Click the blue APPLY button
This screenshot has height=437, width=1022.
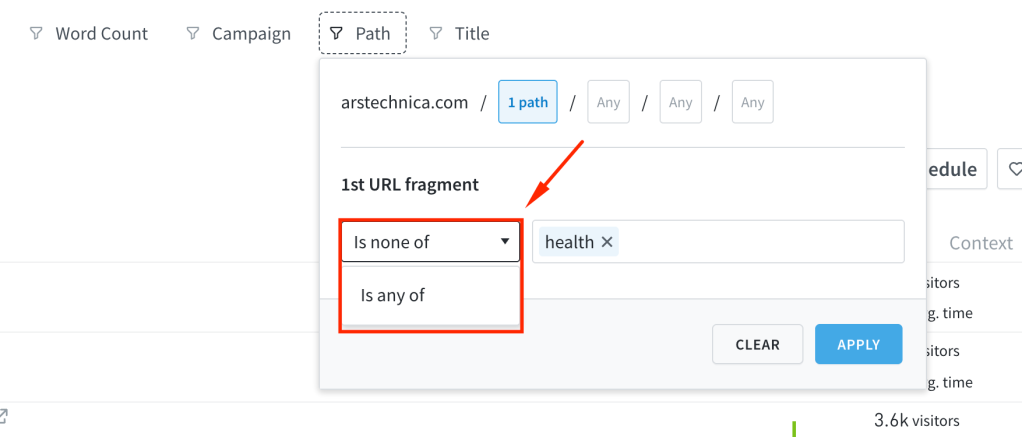tap(858, 344)
